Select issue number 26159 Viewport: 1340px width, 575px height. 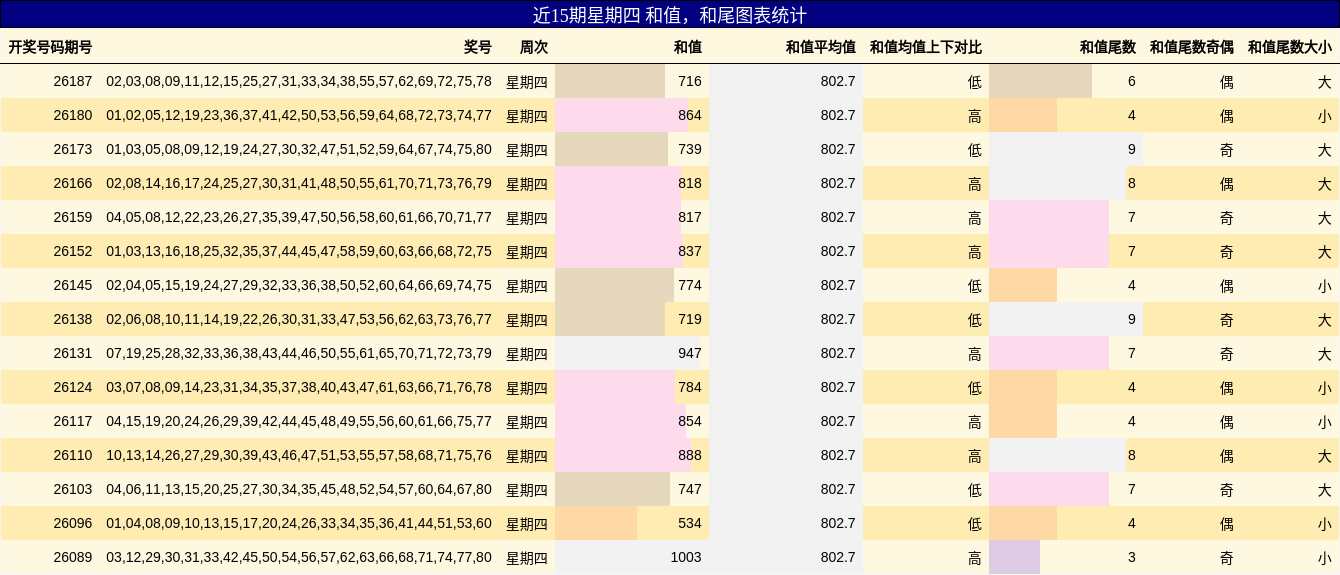tap(73, 217)
